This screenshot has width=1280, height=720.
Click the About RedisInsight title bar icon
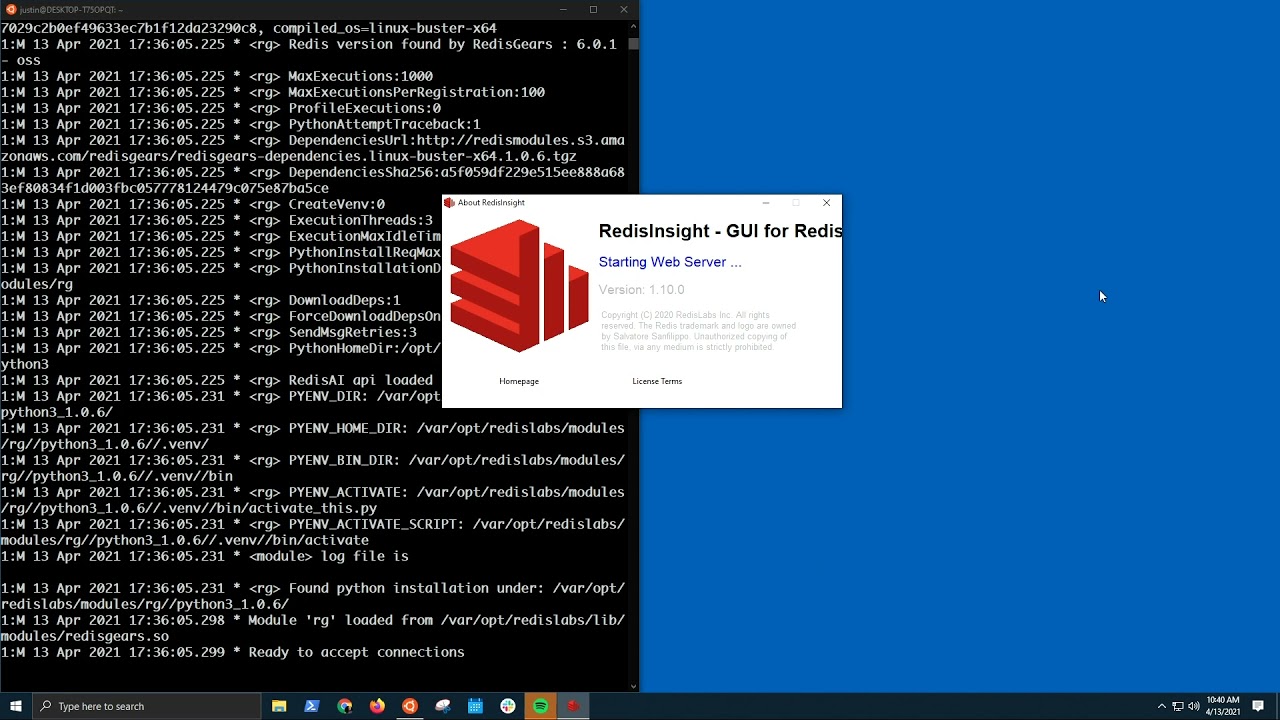[449, 203]
